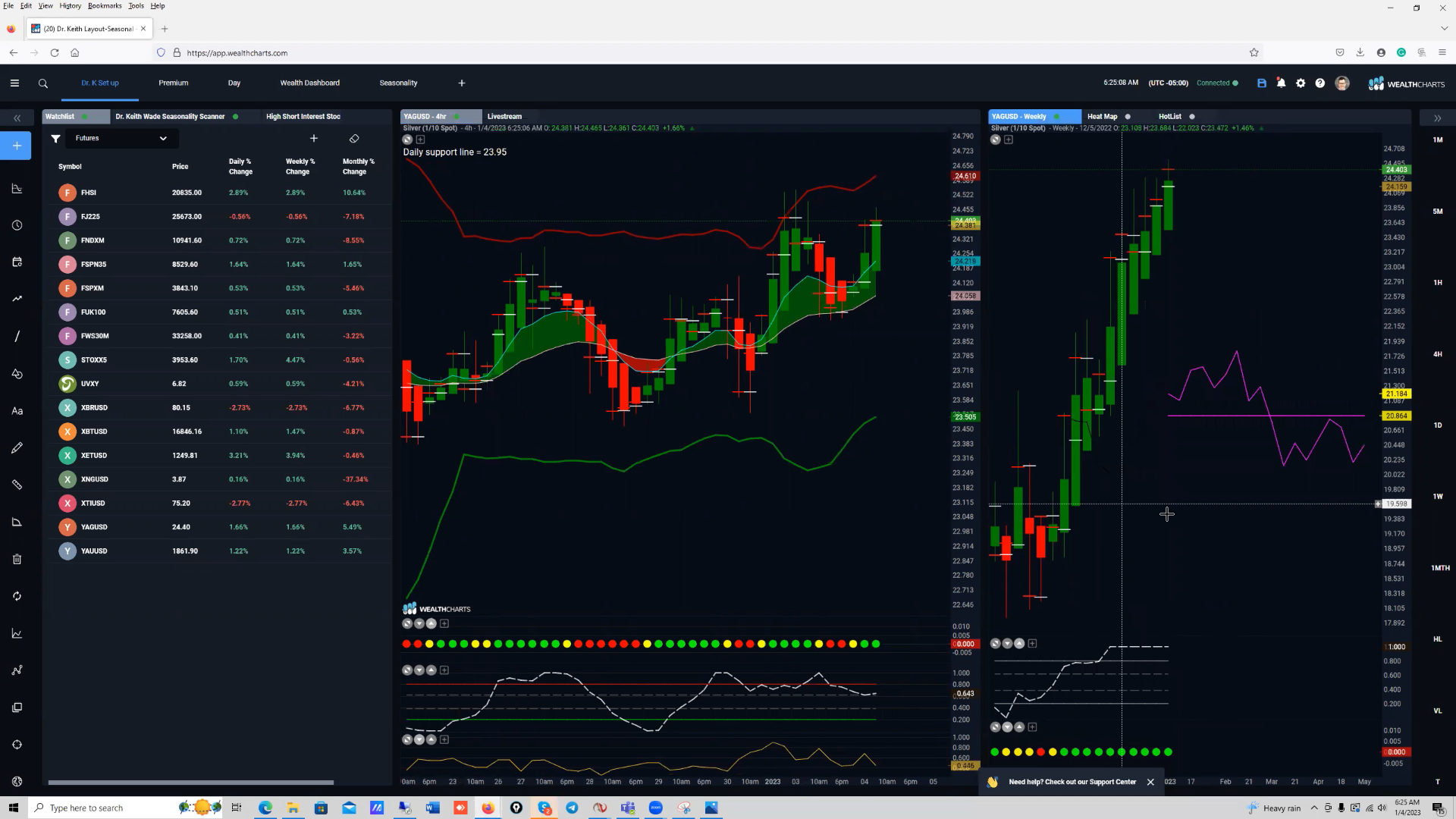Toggle the YAGUSD - 4hr tab link dot
The width and height of the screenshot is (1456, 819).
pyautogui.click(x=457, y=117)
